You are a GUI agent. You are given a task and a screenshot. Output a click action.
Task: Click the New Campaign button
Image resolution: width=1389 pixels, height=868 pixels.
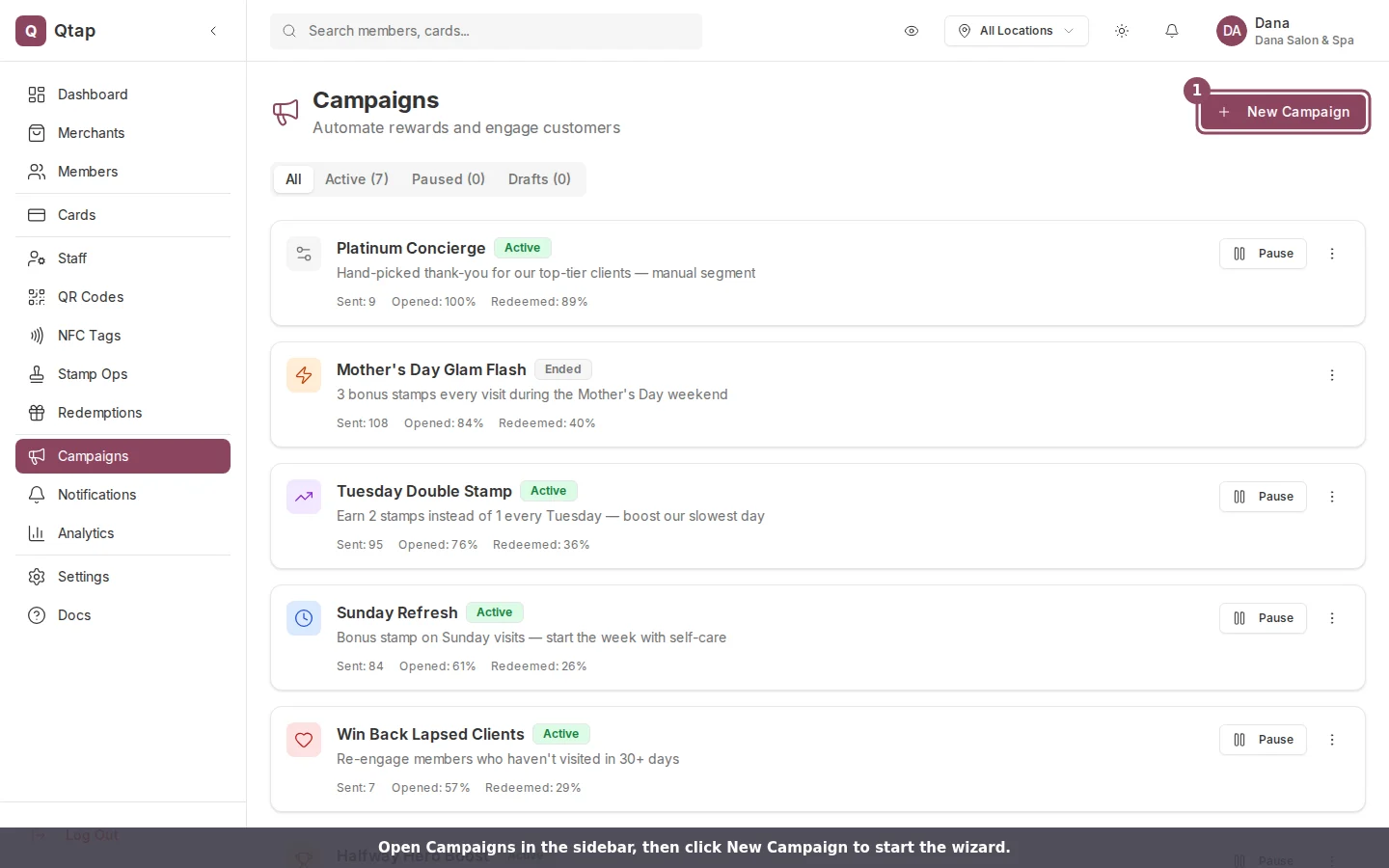[x=1283, y=112]
